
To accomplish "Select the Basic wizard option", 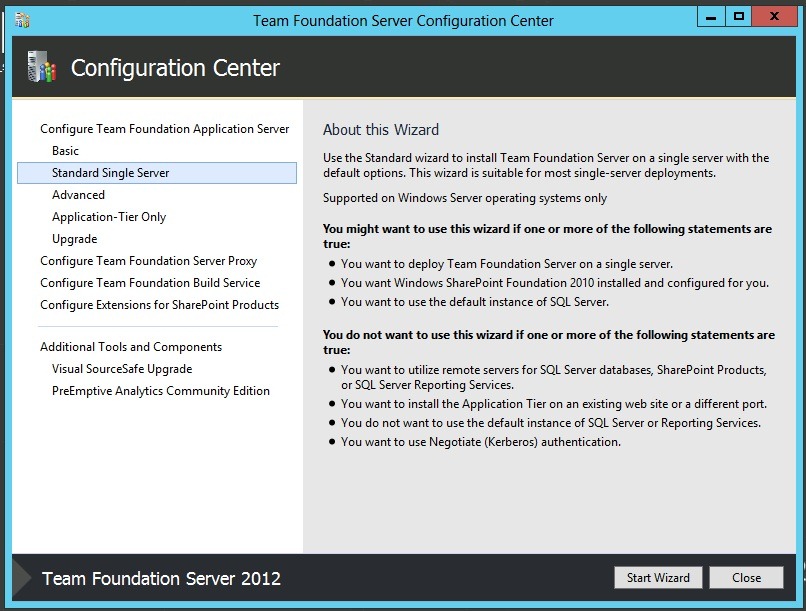I will tap(65, 151).
